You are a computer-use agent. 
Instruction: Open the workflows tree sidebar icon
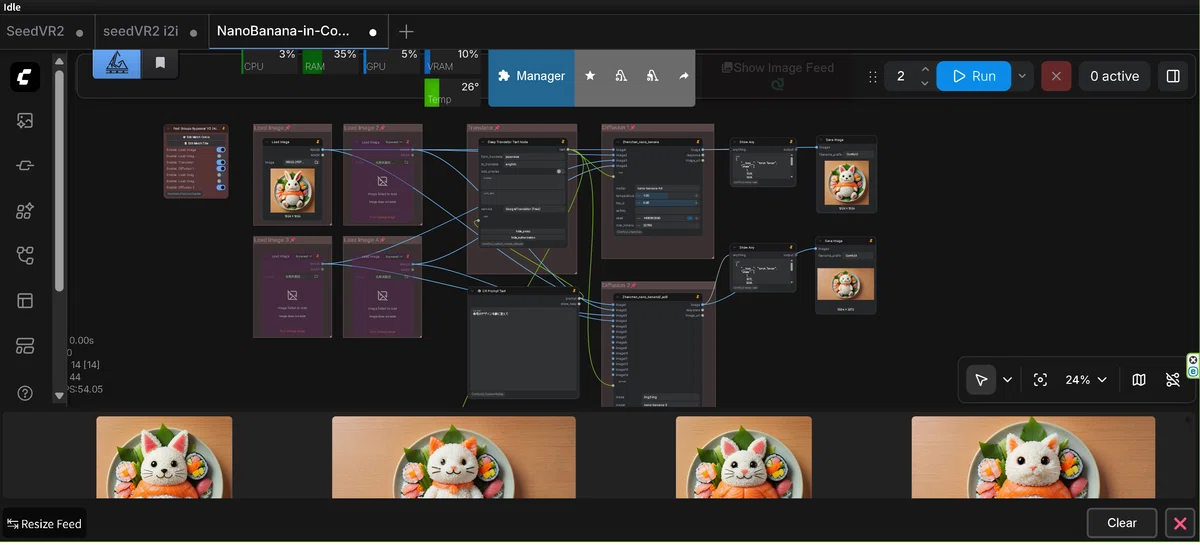click(x=25, y=256)
